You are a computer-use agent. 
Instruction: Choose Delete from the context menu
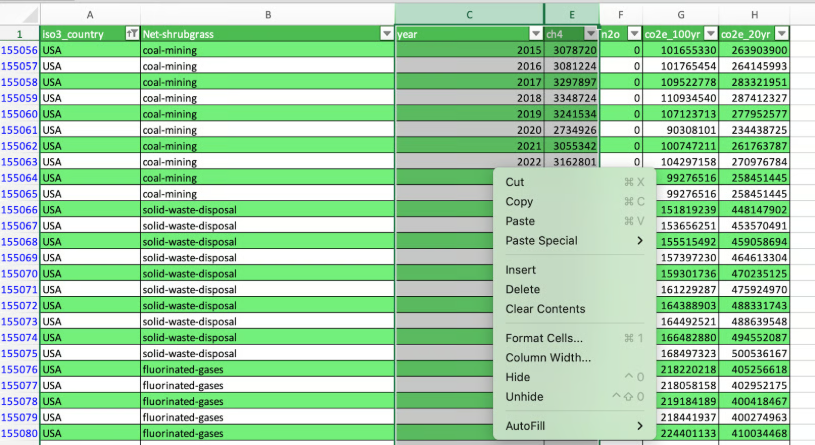tap(521, 290)
